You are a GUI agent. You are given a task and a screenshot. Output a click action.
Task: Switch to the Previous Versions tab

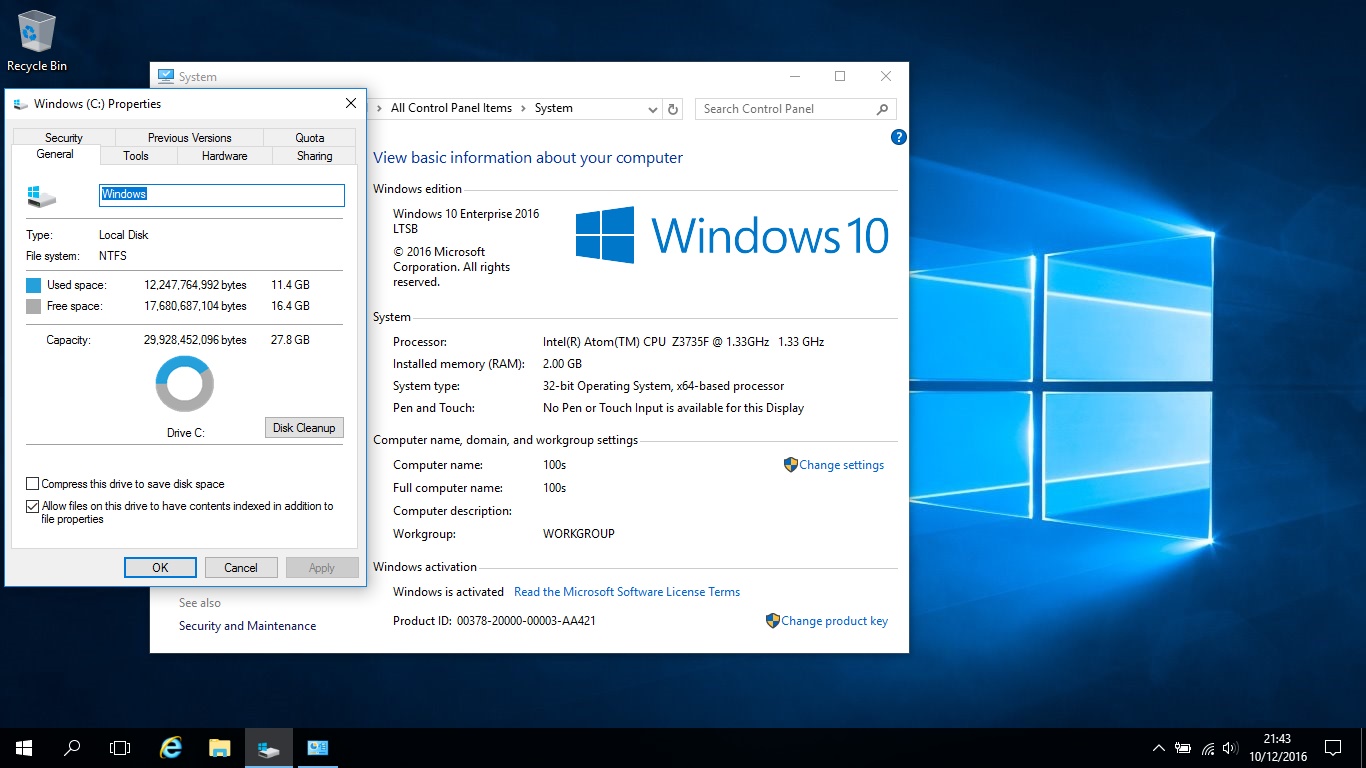point(189,138)
